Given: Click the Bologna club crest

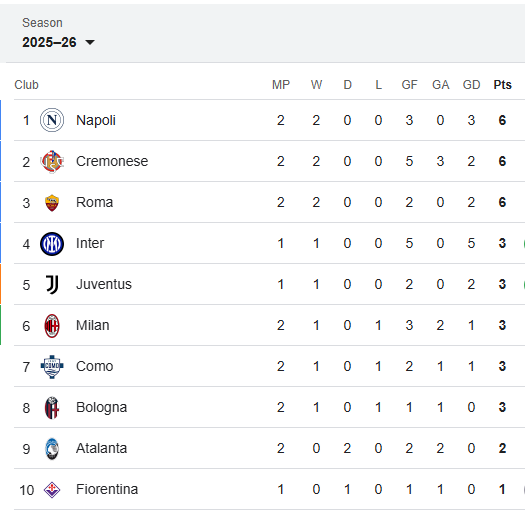Looking at the screenshot, I should [x=52, y=408].
